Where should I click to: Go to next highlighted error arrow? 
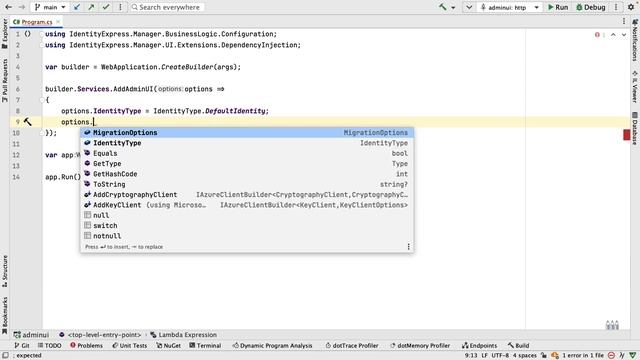click(x=624, y=35)
